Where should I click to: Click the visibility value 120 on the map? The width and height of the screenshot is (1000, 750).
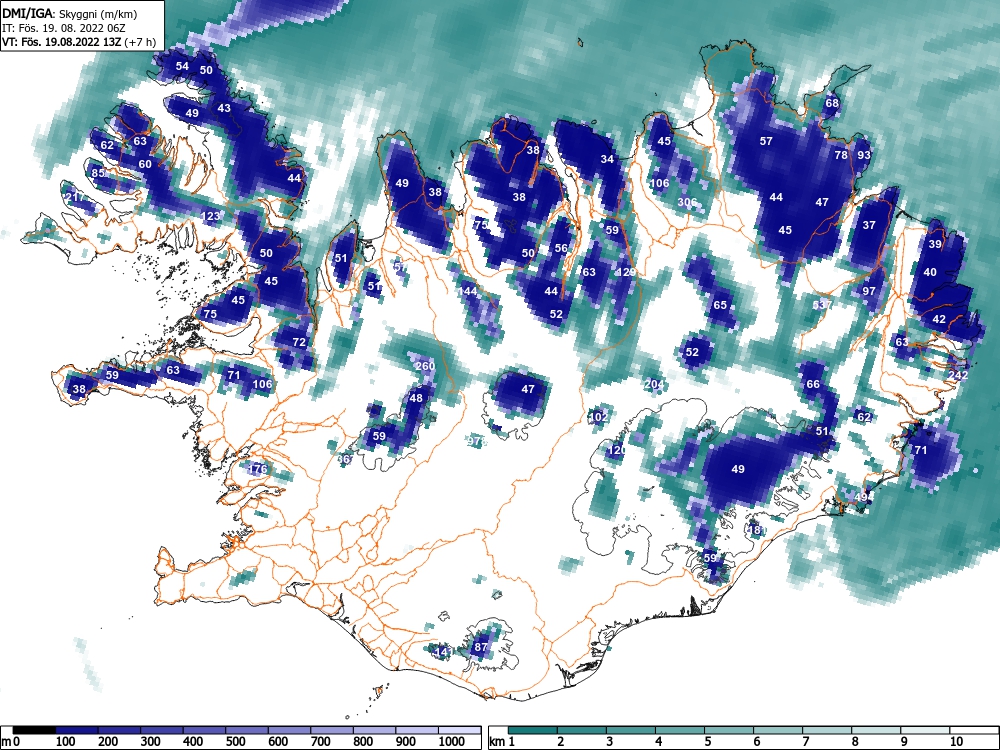click(617, 450)
